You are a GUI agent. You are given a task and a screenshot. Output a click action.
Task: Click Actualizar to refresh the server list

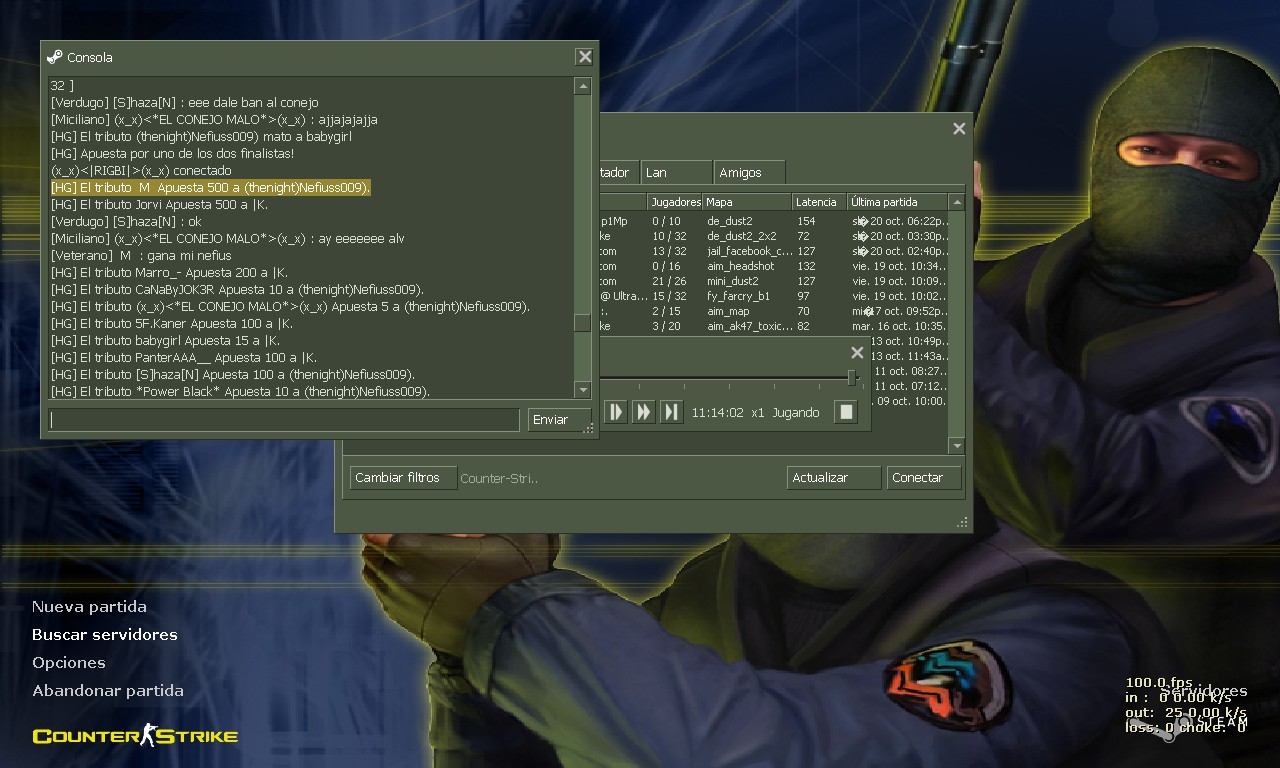[834, 478]
